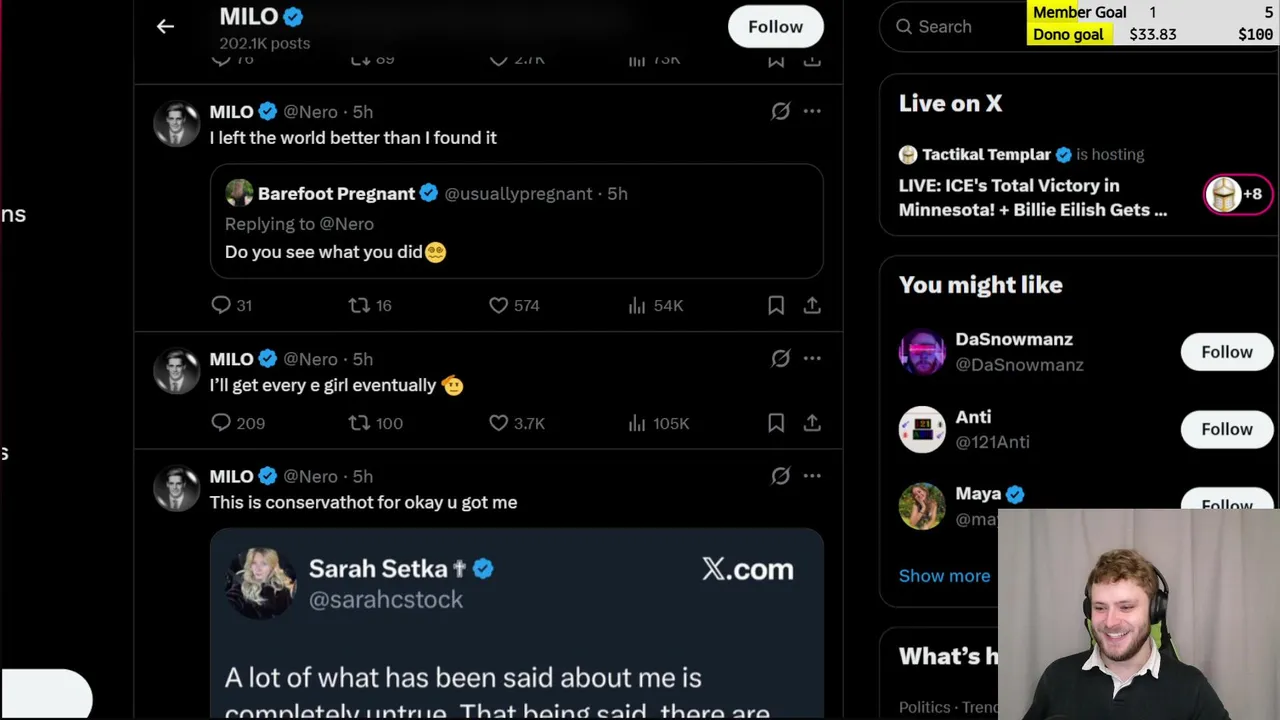This screenshot has width=1280, height=720.
Task: Click the back arrow beside MILO
Action: point(165,27)
